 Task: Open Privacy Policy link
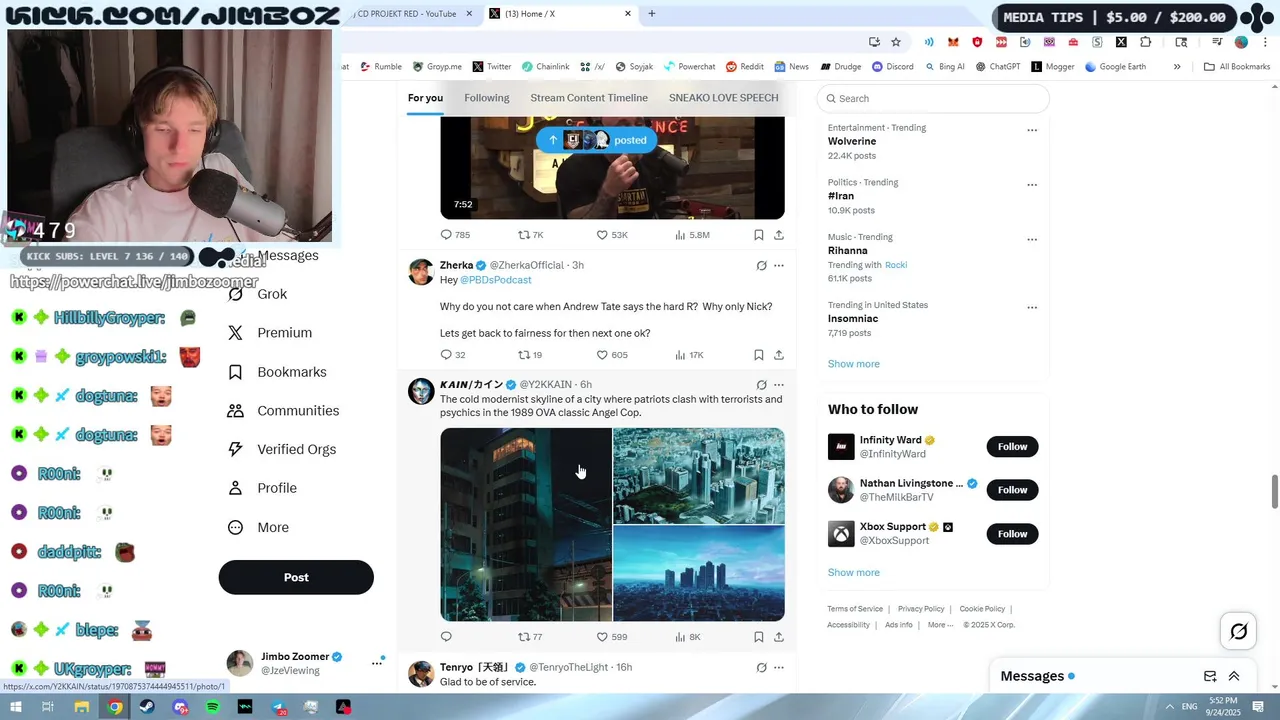click(921, 609)
